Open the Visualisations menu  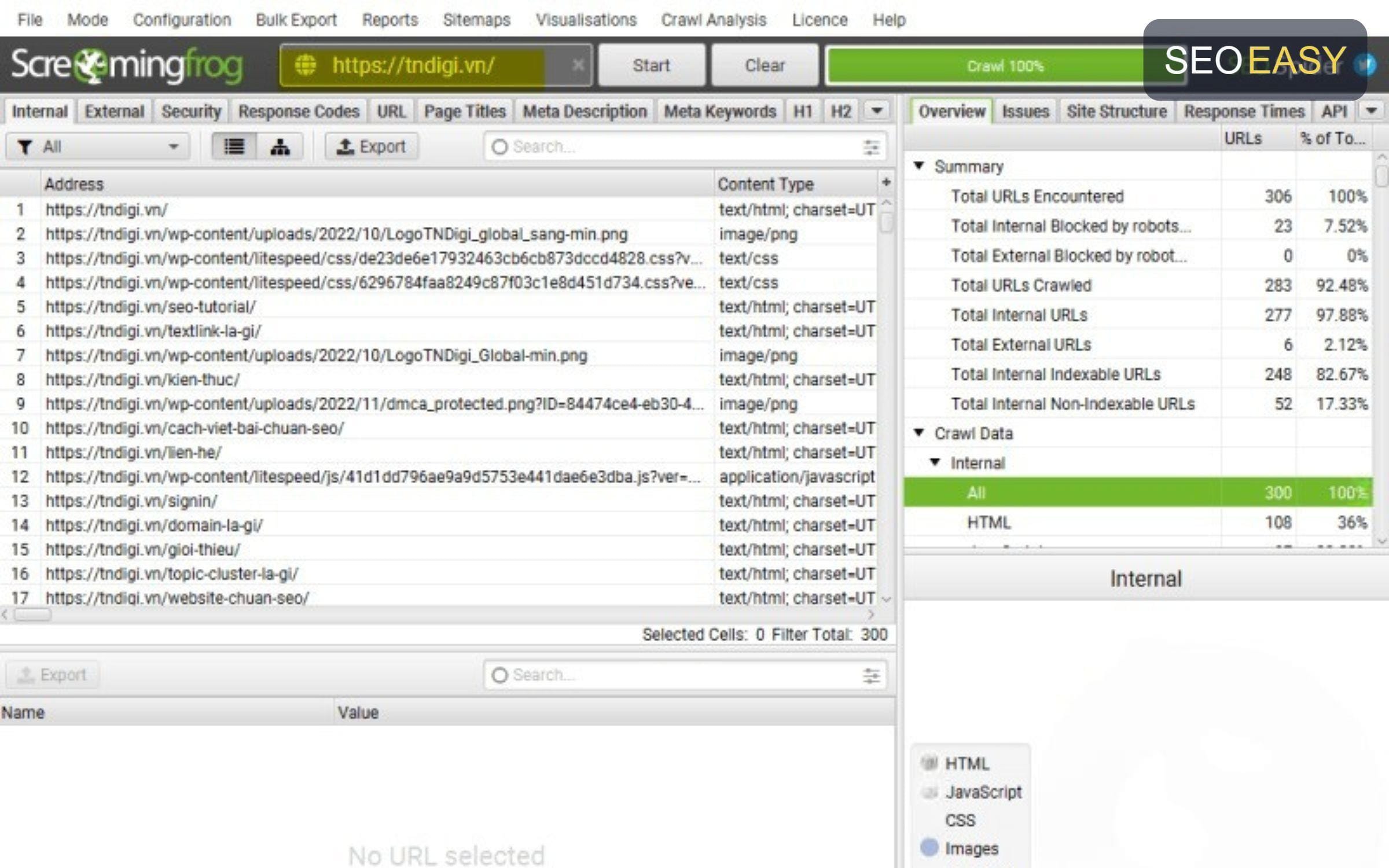586,20
